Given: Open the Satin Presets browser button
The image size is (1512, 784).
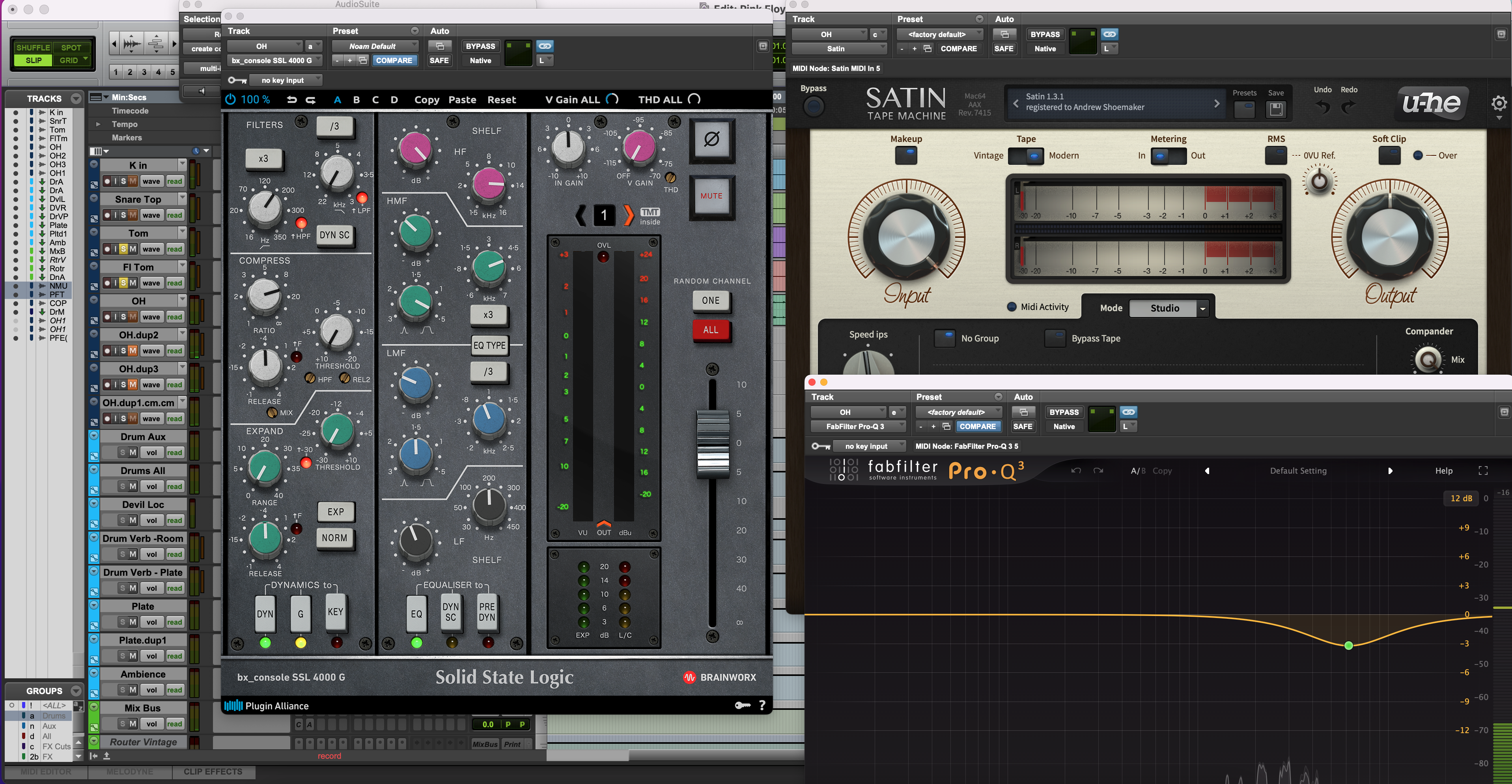Looking at the screenshot, I should coord(1244,109).
